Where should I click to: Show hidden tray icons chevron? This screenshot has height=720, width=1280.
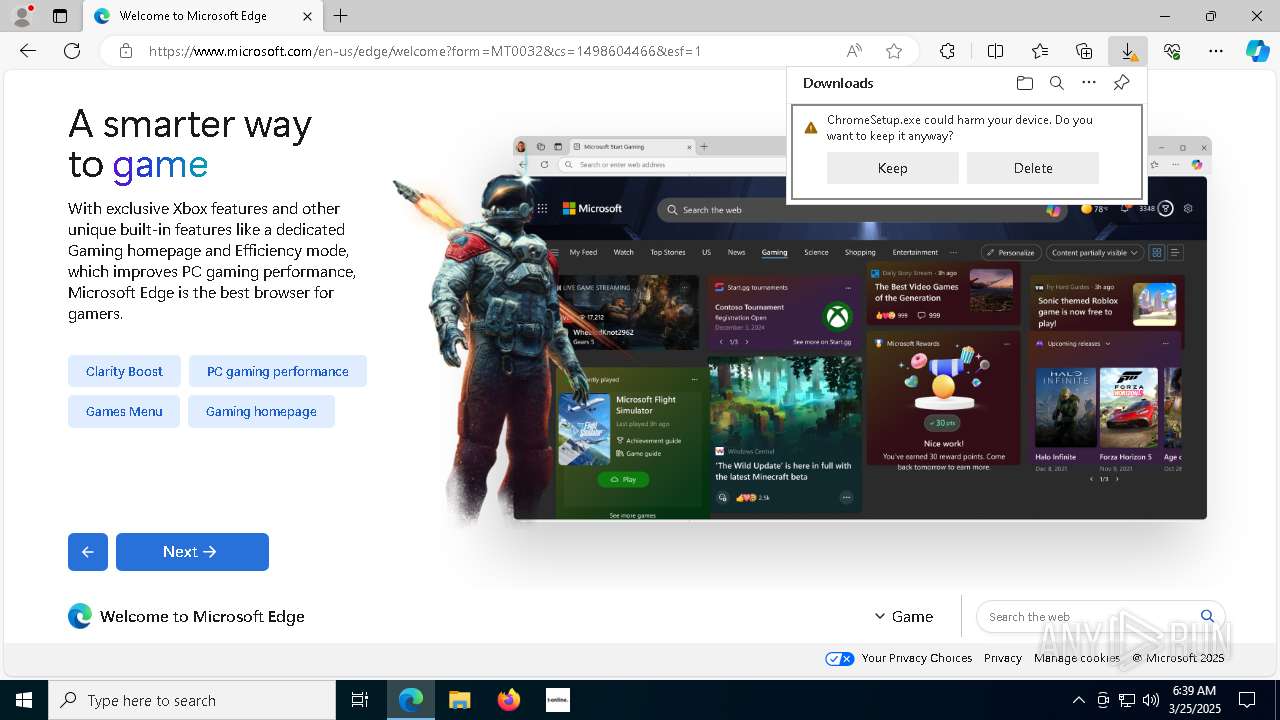pyautogui.click(x=1078, y=700)
